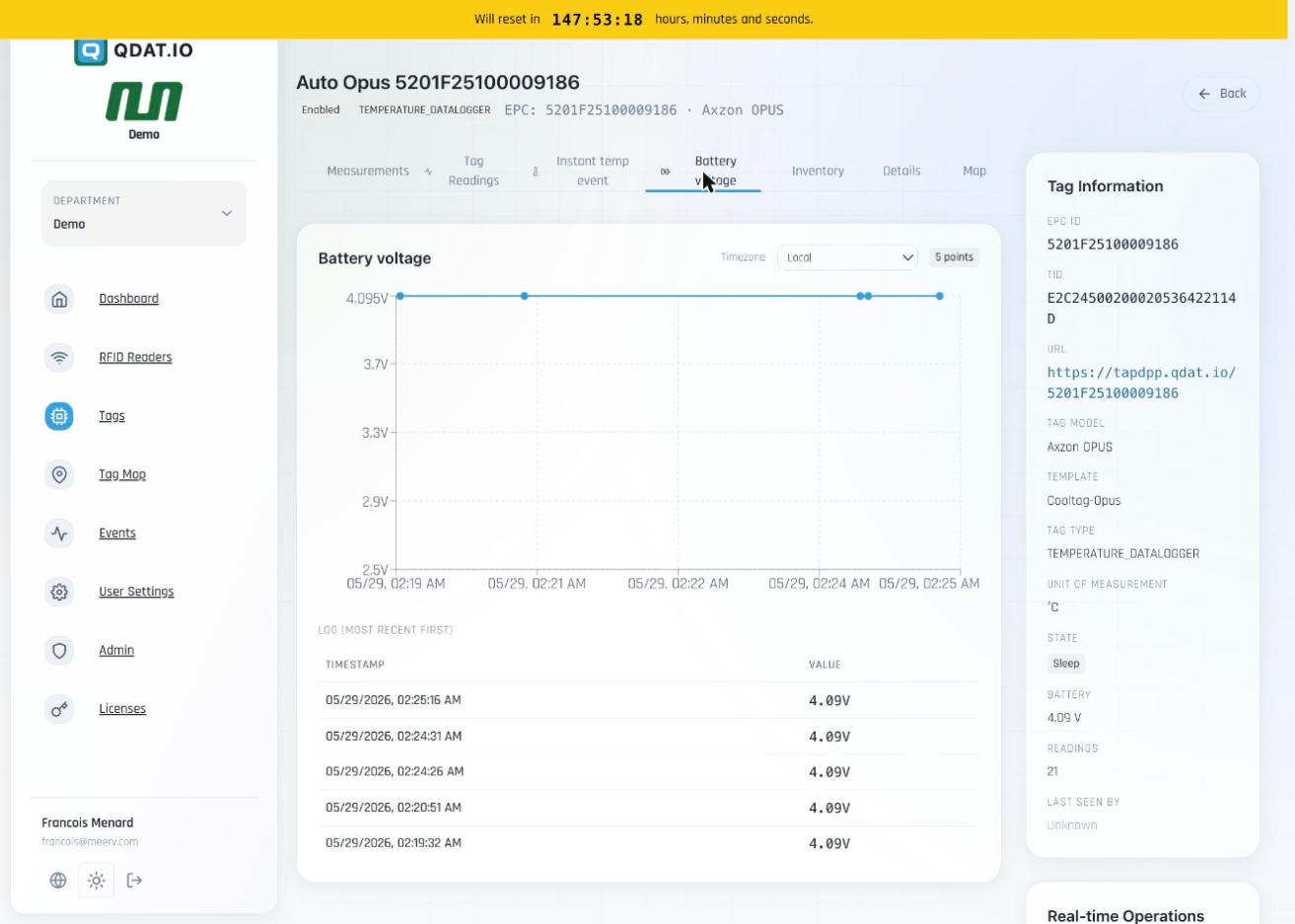Go back using the Back button
This screenshot has height=924, width=1295.
1222,94
